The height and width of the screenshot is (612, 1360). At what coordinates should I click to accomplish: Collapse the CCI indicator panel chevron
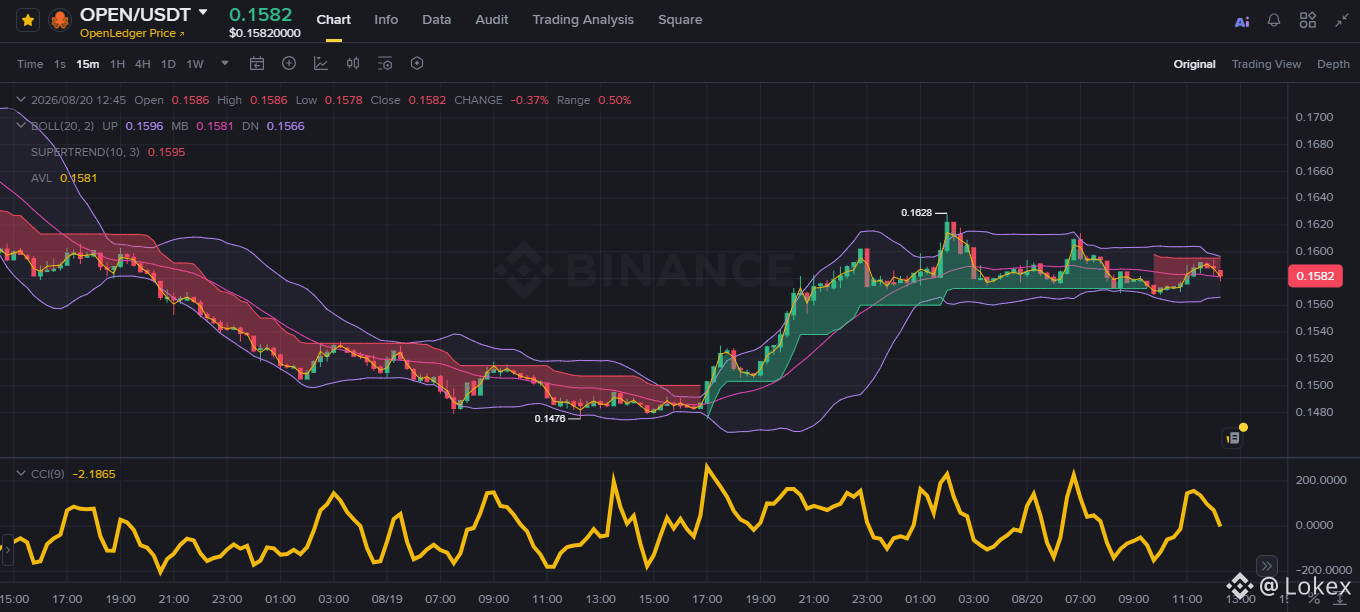point(21,474)
